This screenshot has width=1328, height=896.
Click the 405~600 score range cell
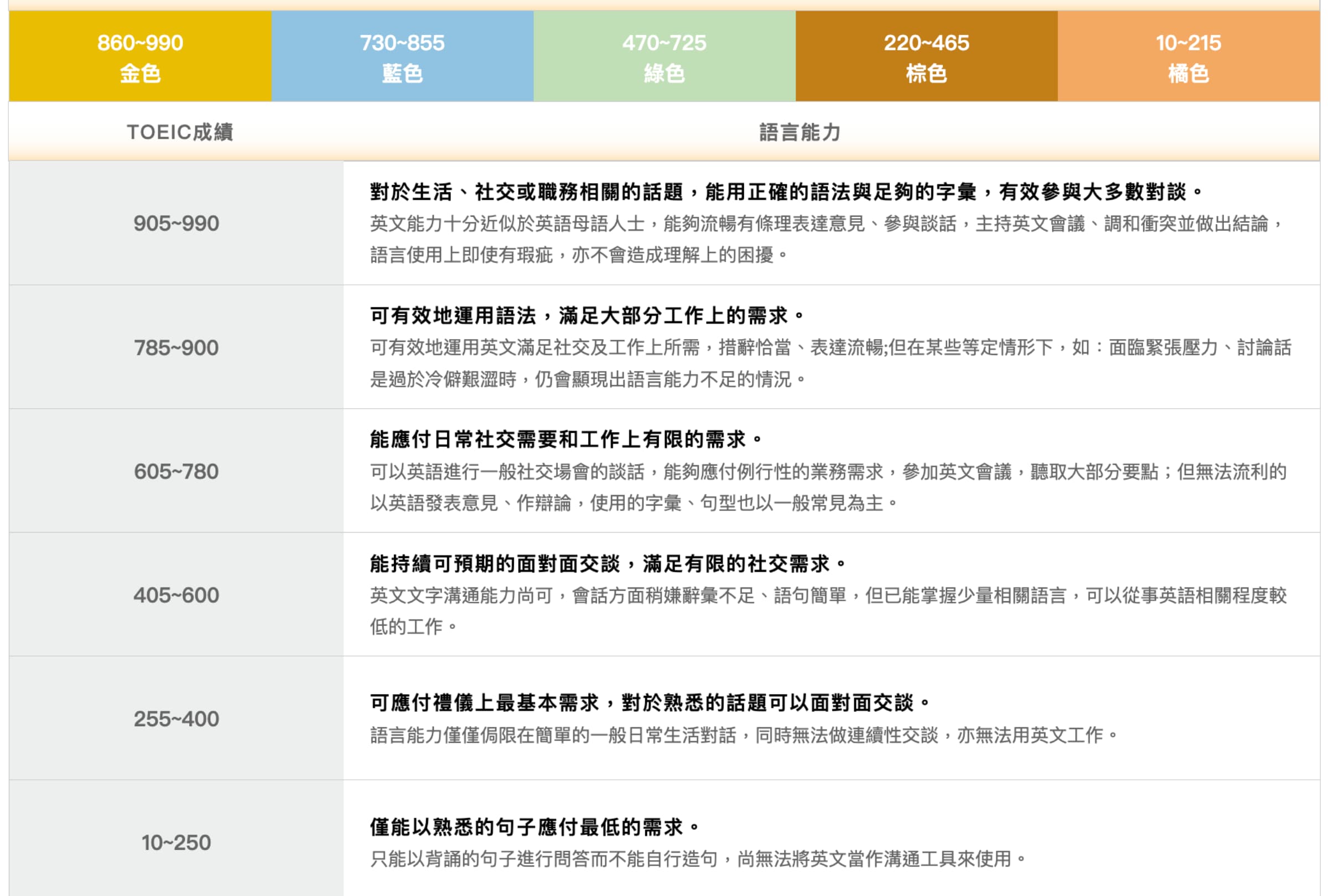[x=177, y=595]
